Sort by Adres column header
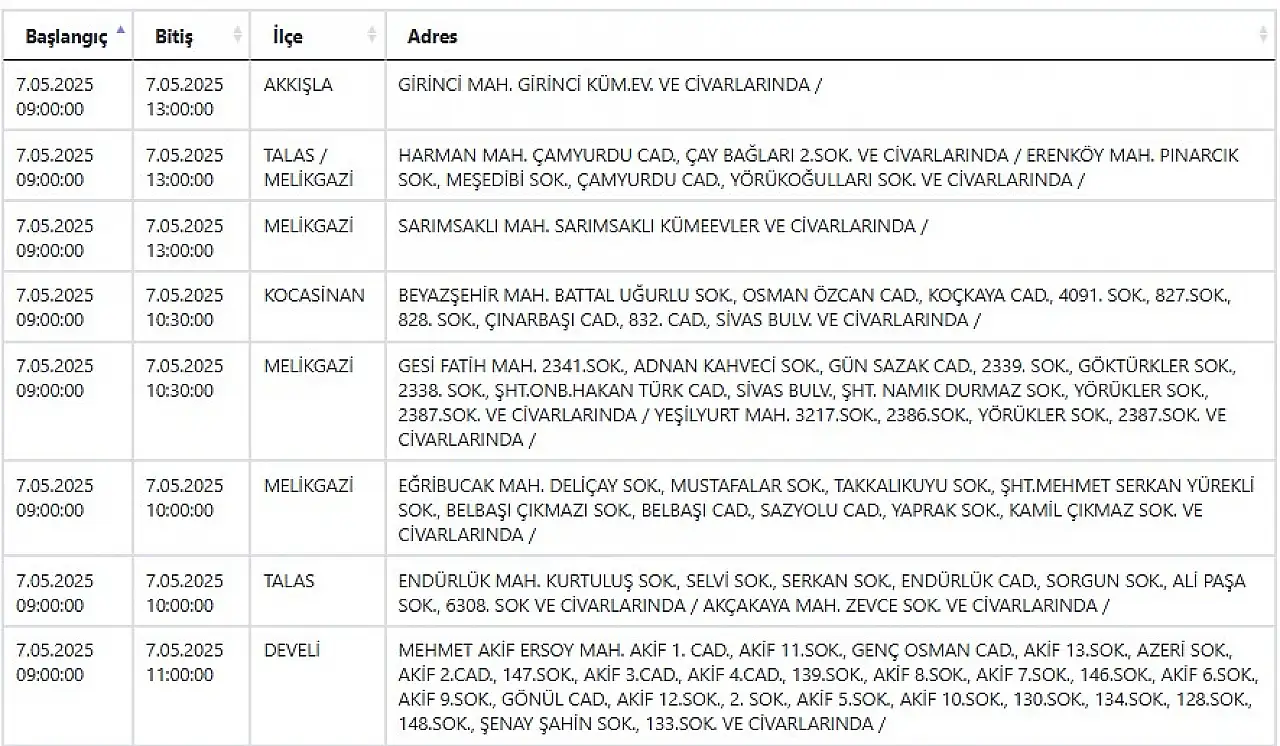 831,36
